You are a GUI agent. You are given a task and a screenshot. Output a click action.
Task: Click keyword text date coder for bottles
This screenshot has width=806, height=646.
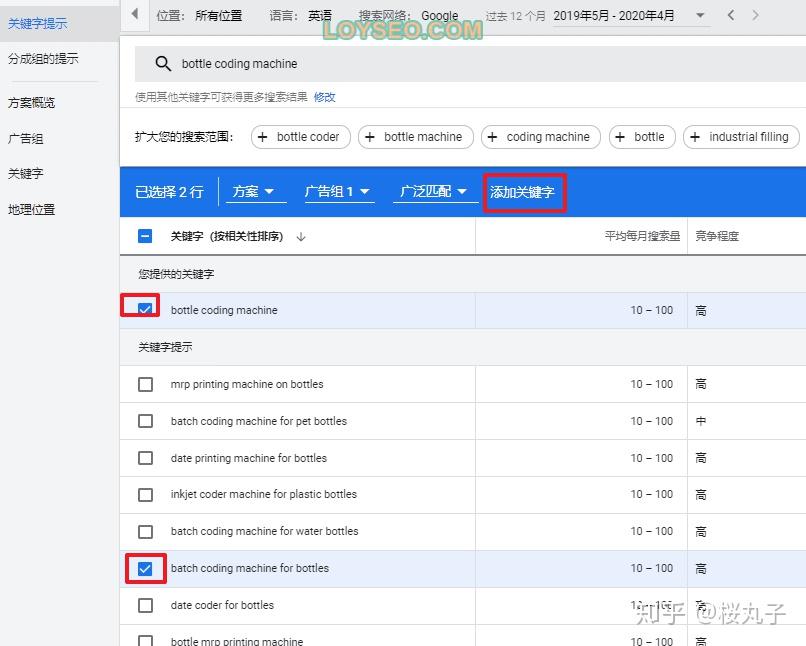[222, 605]
